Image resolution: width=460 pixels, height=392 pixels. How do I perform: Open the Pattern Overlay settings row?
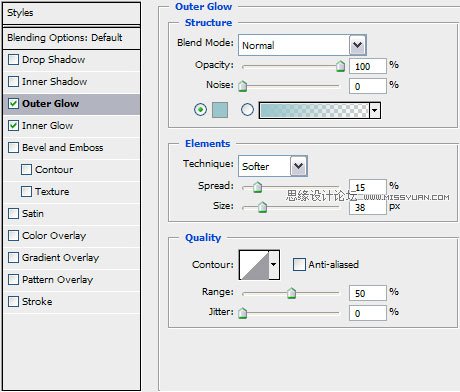[71, 280]
